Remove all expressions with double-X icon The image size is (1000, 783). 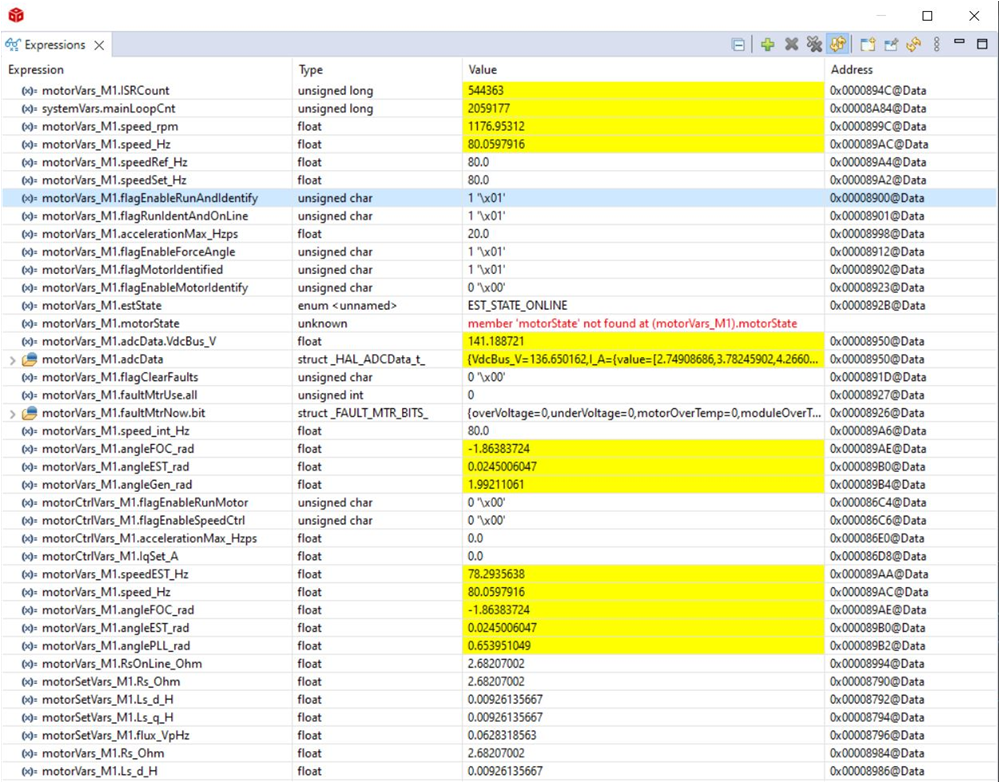pos(814,45)
